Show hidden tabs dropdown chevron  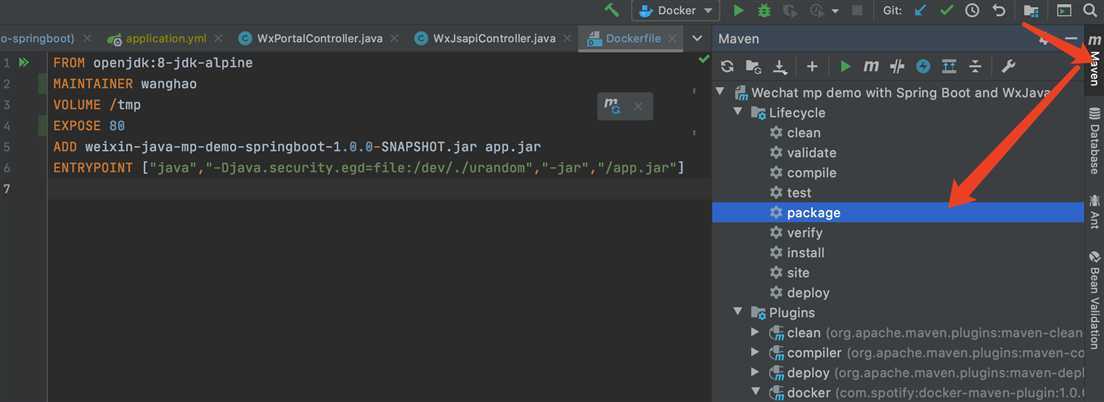(698, 39)
